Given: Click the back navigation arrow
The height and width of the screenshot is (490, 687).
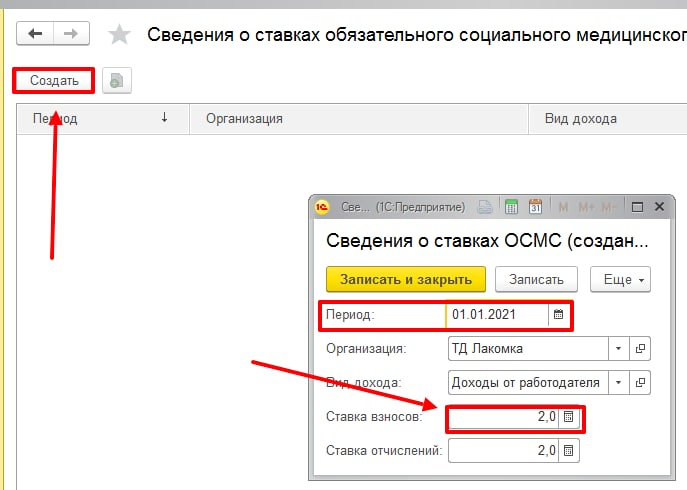Looking at the screenshot, I should 36,34.
